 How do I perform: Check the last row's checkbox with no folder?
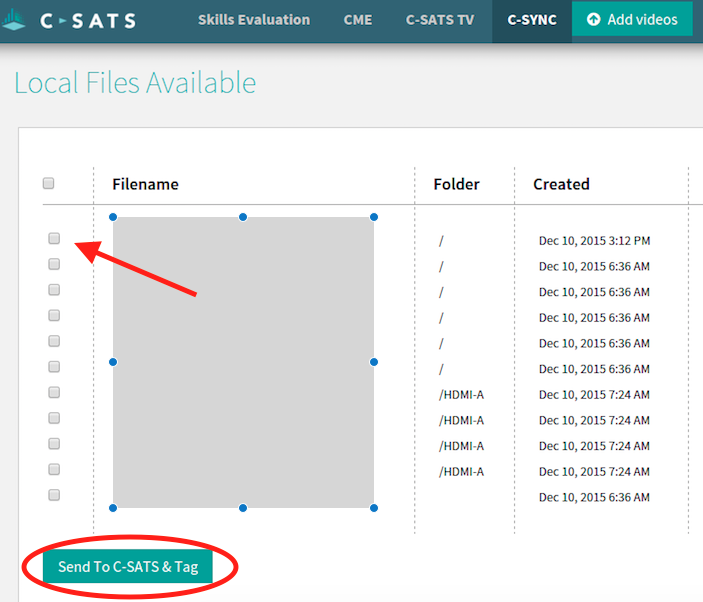54,495
